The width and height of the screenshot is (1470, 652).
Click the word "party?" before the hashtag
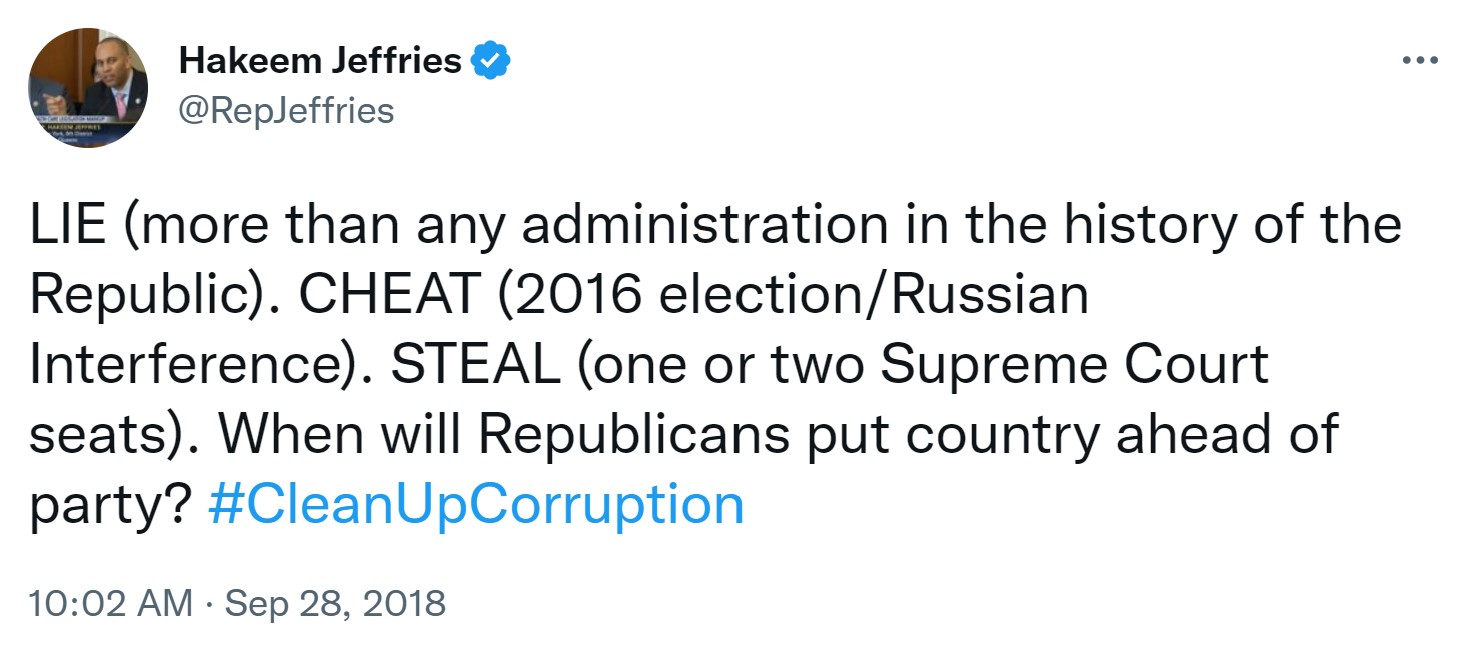point(110,506)
